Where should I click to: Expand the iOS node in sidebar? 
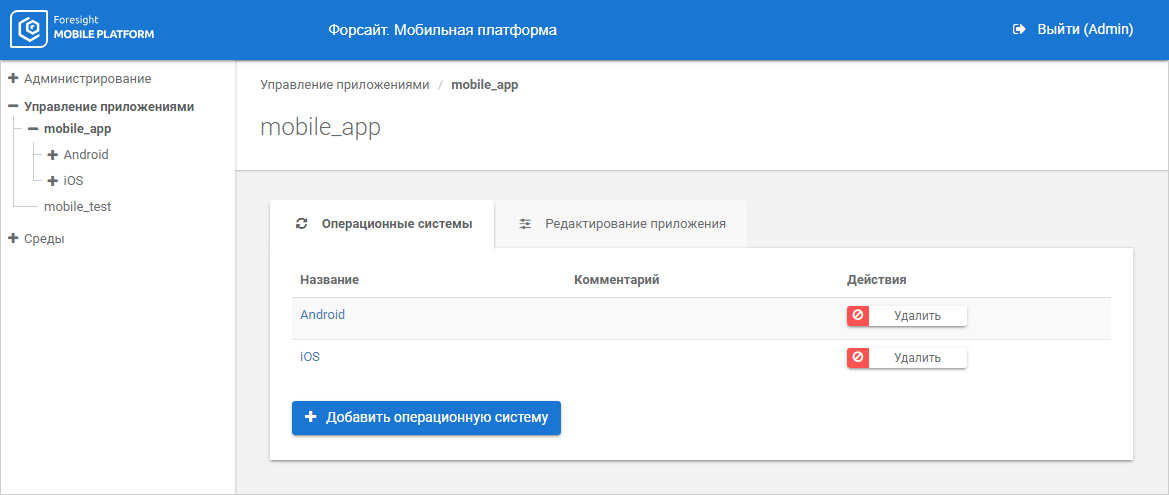[53, 181]
